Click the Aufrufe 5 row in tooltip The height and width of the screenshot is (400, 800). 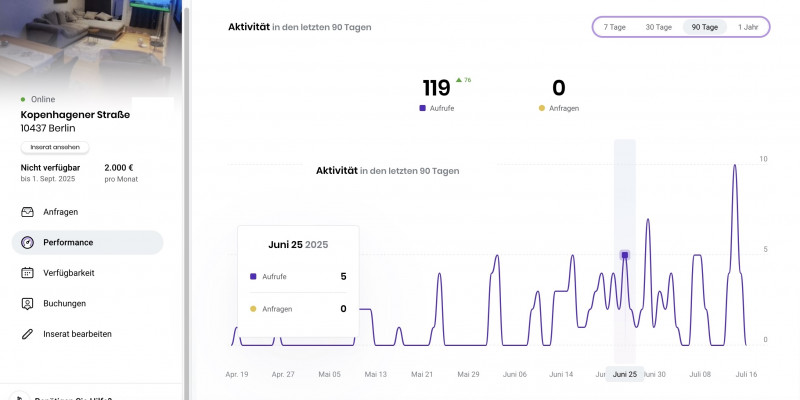(298, 277)
